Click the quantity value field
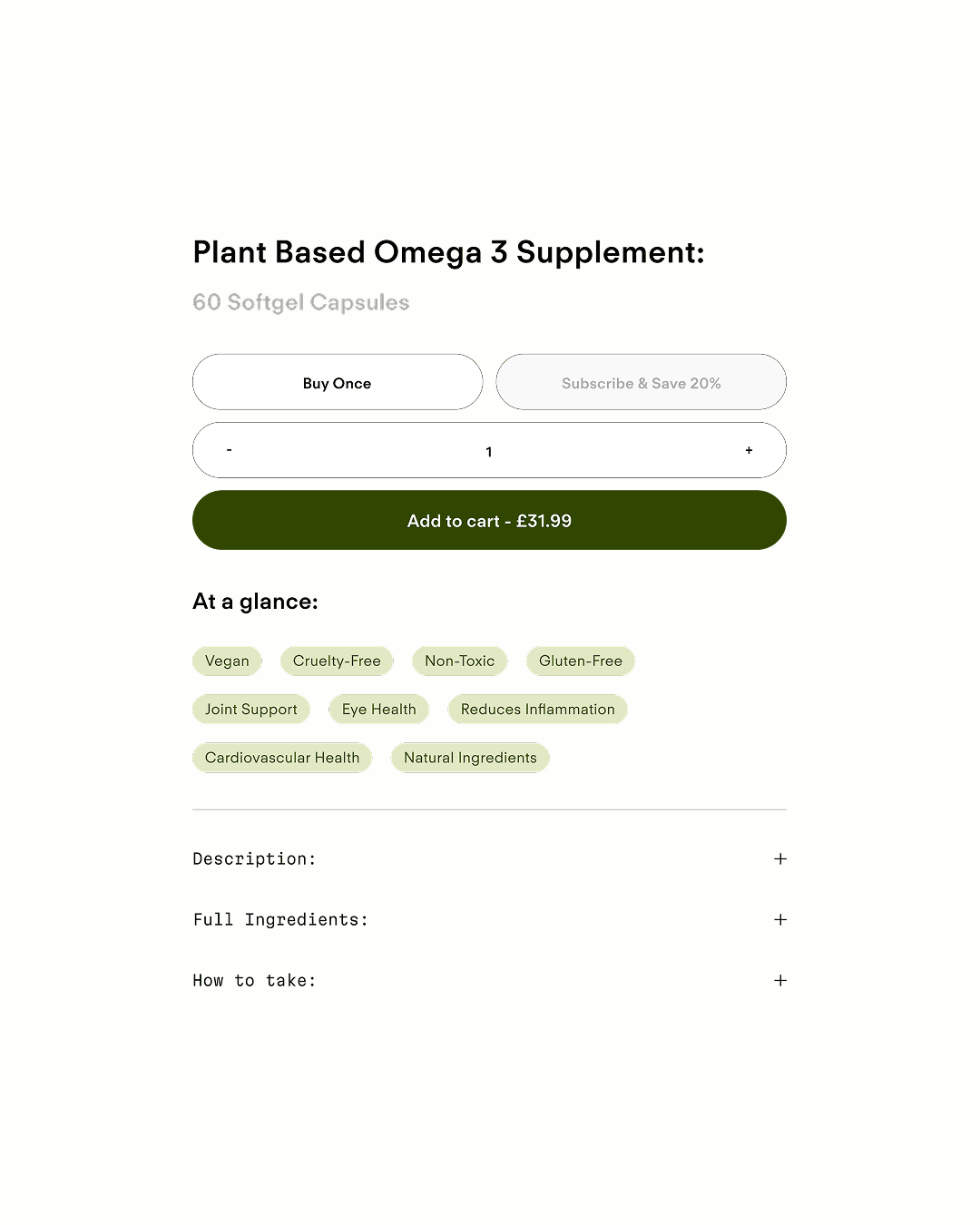The height and width of the screenshot is (1225, 980). tap(489, 451)
